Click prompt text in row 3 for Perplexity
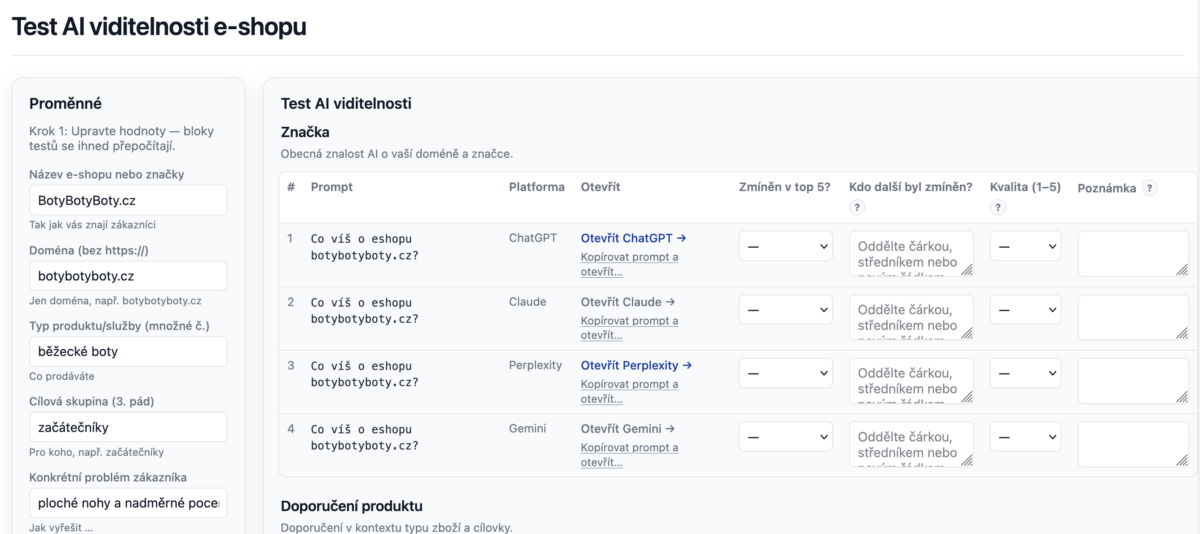Viewport: 1200px width, 534px height. [365, 374]
